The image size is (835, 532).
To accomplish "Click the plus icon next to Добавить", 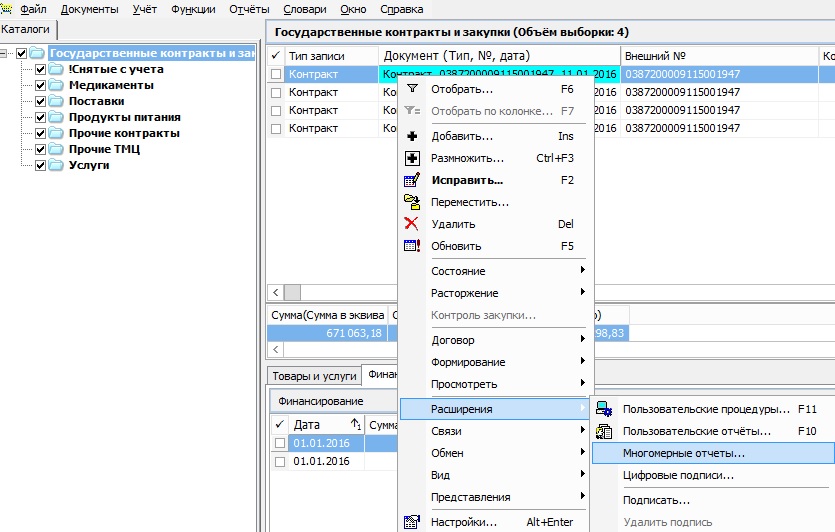I will point(411,136).
